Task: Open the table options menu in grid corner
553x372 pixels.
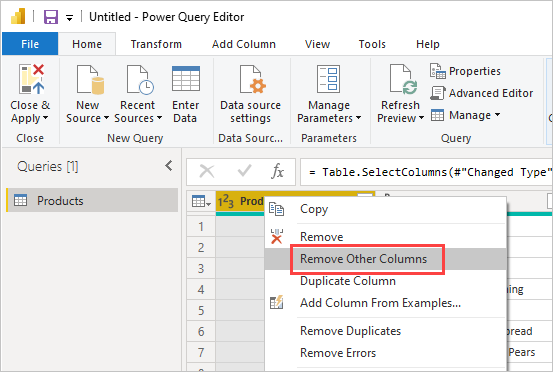Action: point(201,201)
